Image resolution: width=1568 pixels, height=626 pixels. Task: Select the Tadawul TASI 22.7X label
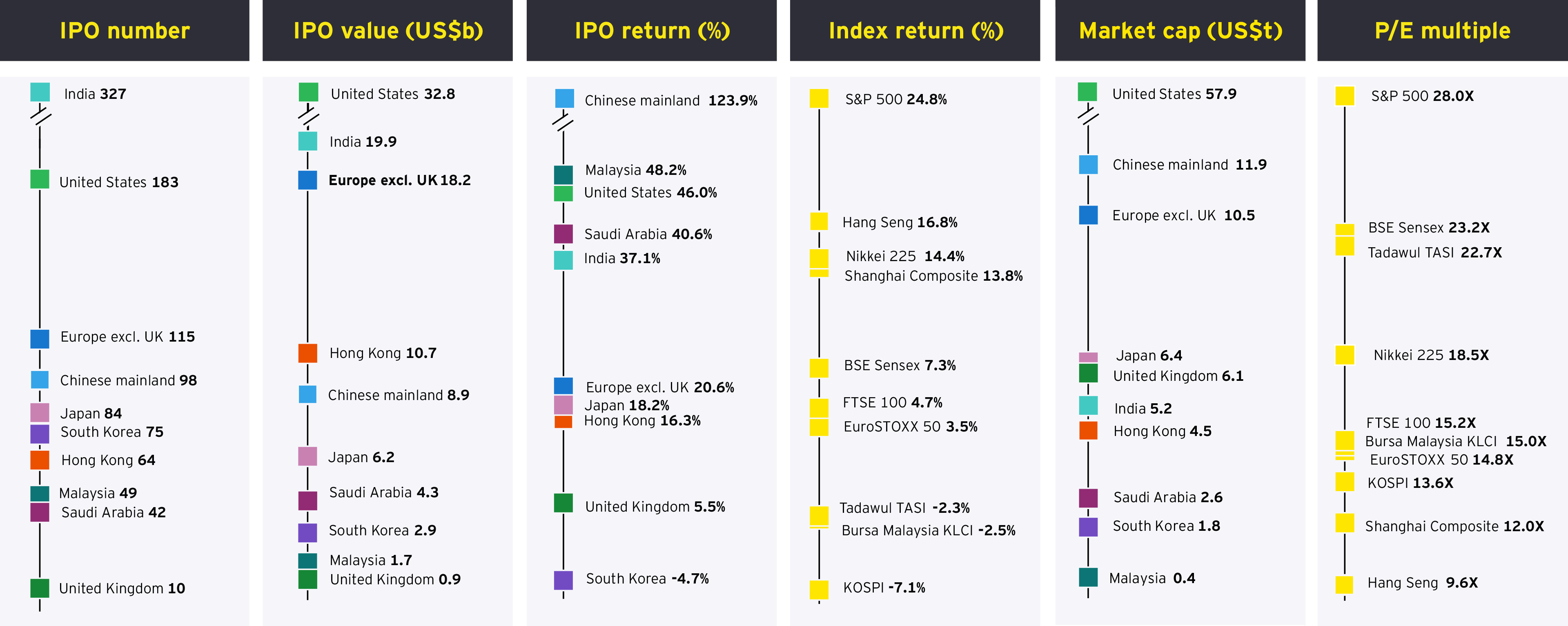point(1434,253)
